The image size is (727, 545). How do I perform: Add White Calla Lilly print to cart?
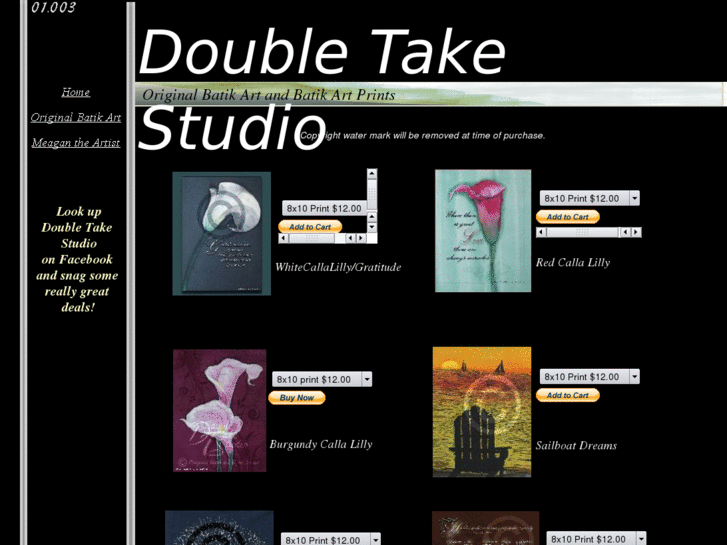[310, 226]
